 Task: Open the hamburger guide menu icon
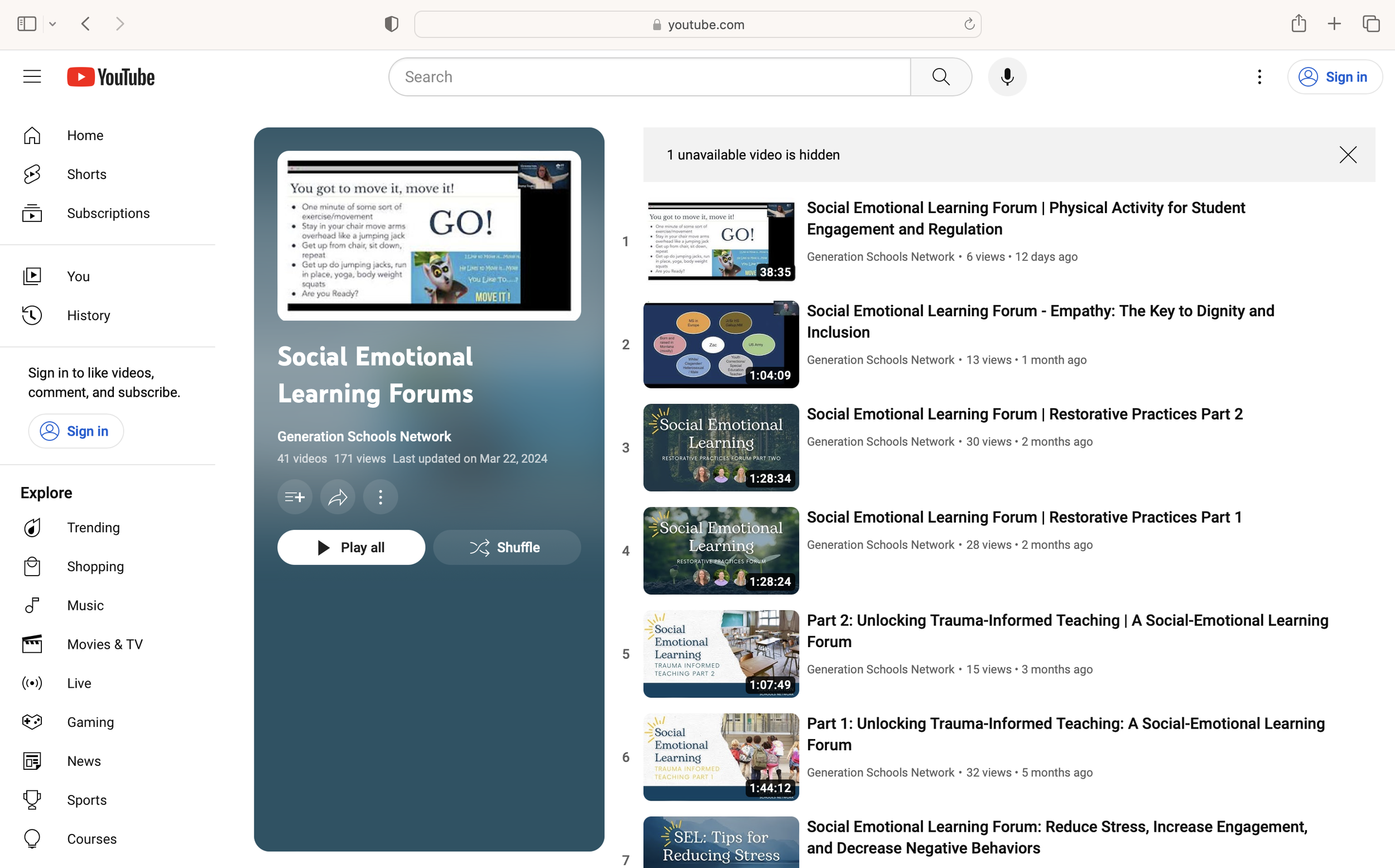32,77
